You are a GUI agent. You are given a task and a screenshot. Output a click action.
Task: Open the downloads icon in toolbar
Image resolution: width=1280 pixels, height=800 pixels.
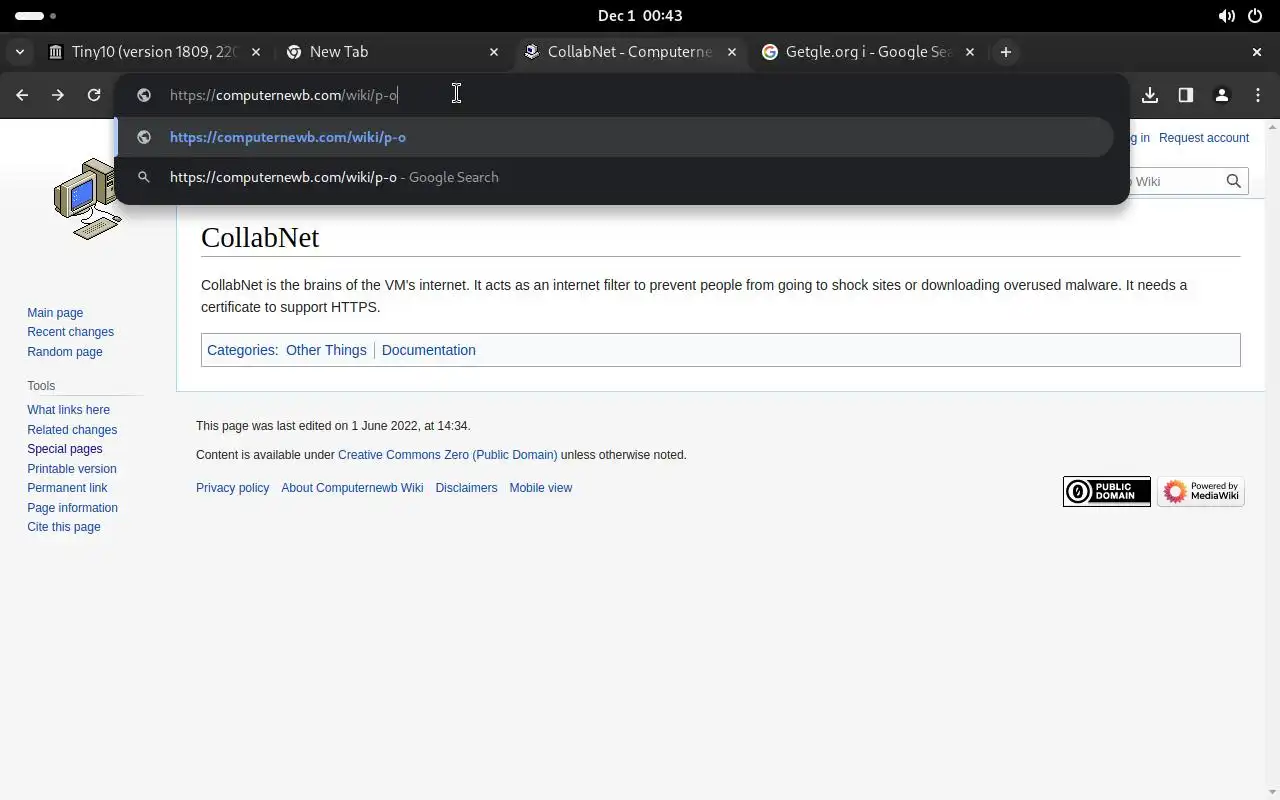pyautogui.click(x=1150, y=95)
